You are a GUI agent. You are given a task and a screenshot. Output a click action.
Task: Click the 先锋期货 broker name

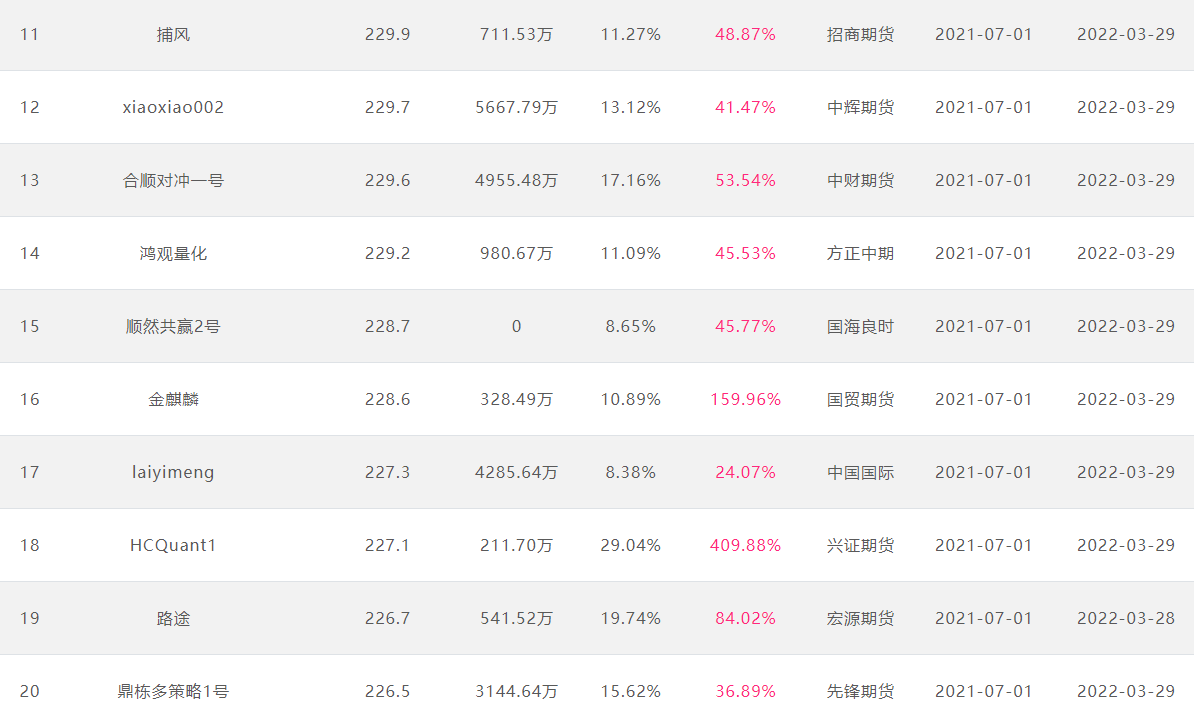[x=860, y=691]
